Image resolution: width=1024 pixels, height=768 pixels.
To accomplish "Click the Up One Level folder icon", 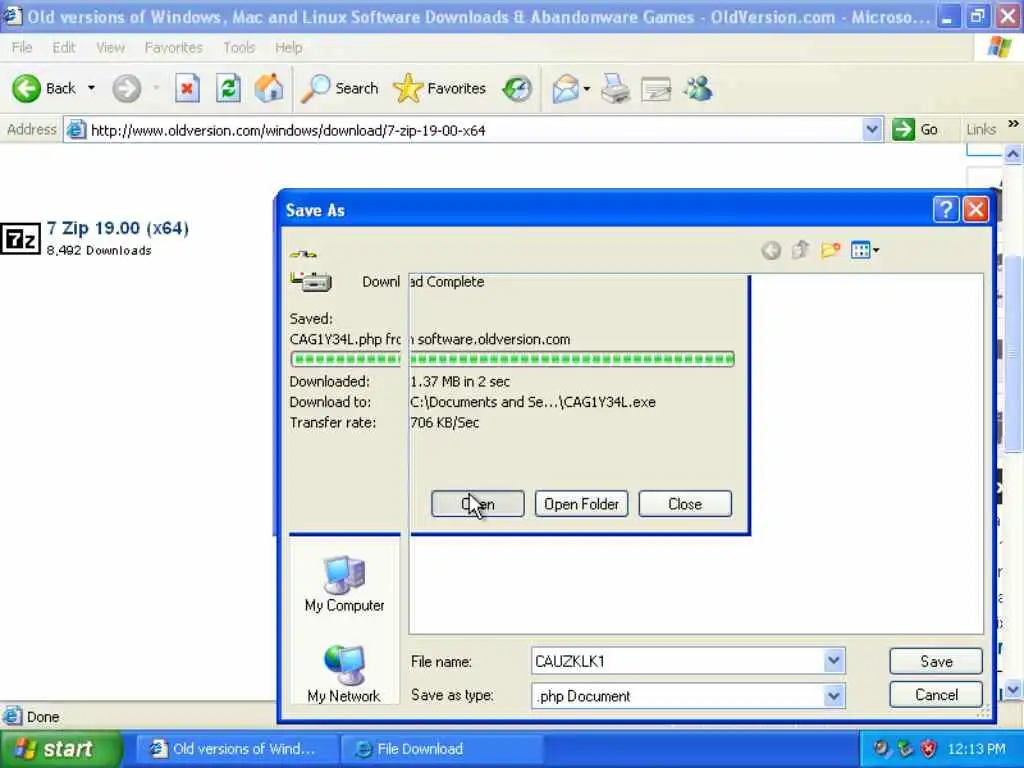I will coord(801,249).
